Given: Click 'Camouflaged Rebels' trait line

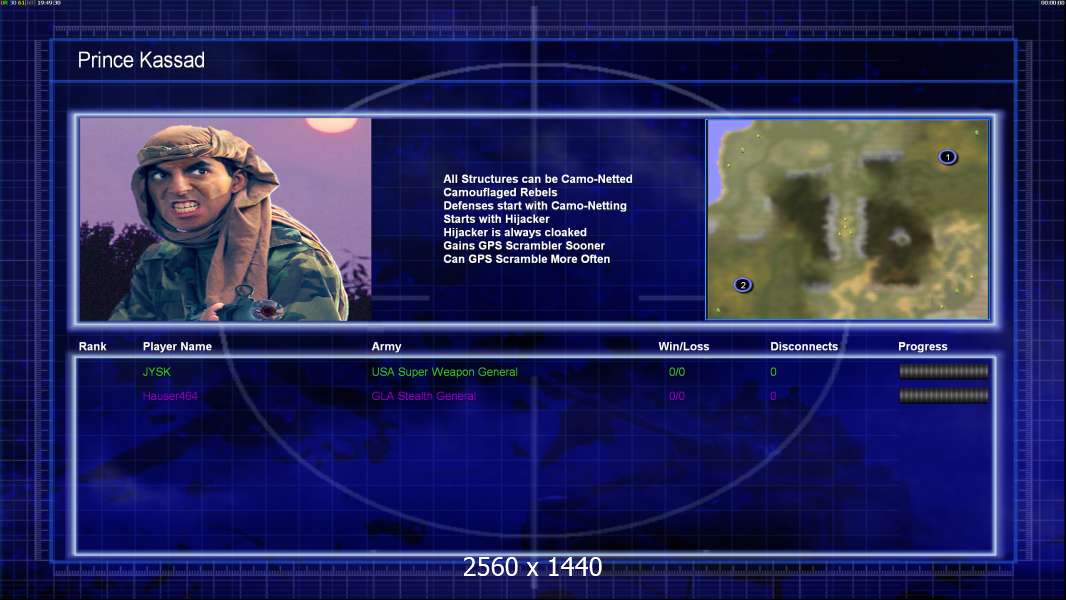Looking at the screenshot, I should (500, 192).
